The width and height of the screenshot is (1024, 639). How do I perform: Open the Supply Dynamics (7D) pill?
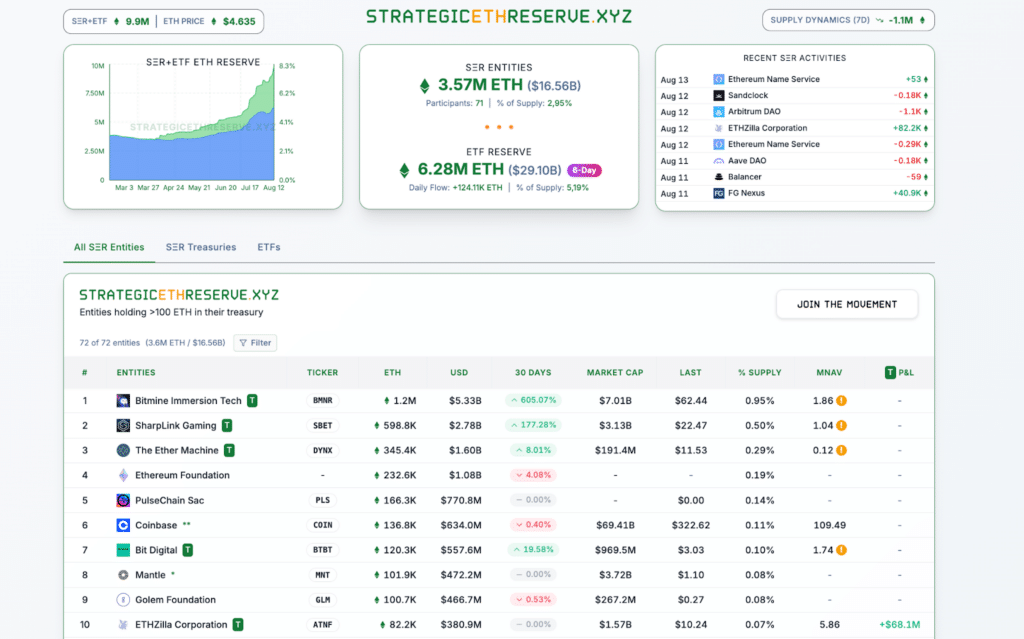pyautogui.click(x=848, y=20)
